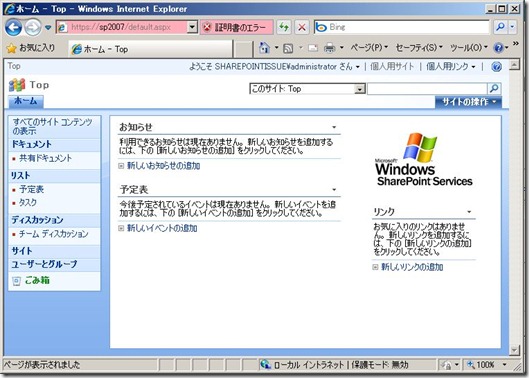Open the 予定表 list in sidebar
This screenshot has width=529, height=378.
click(31, 189)
